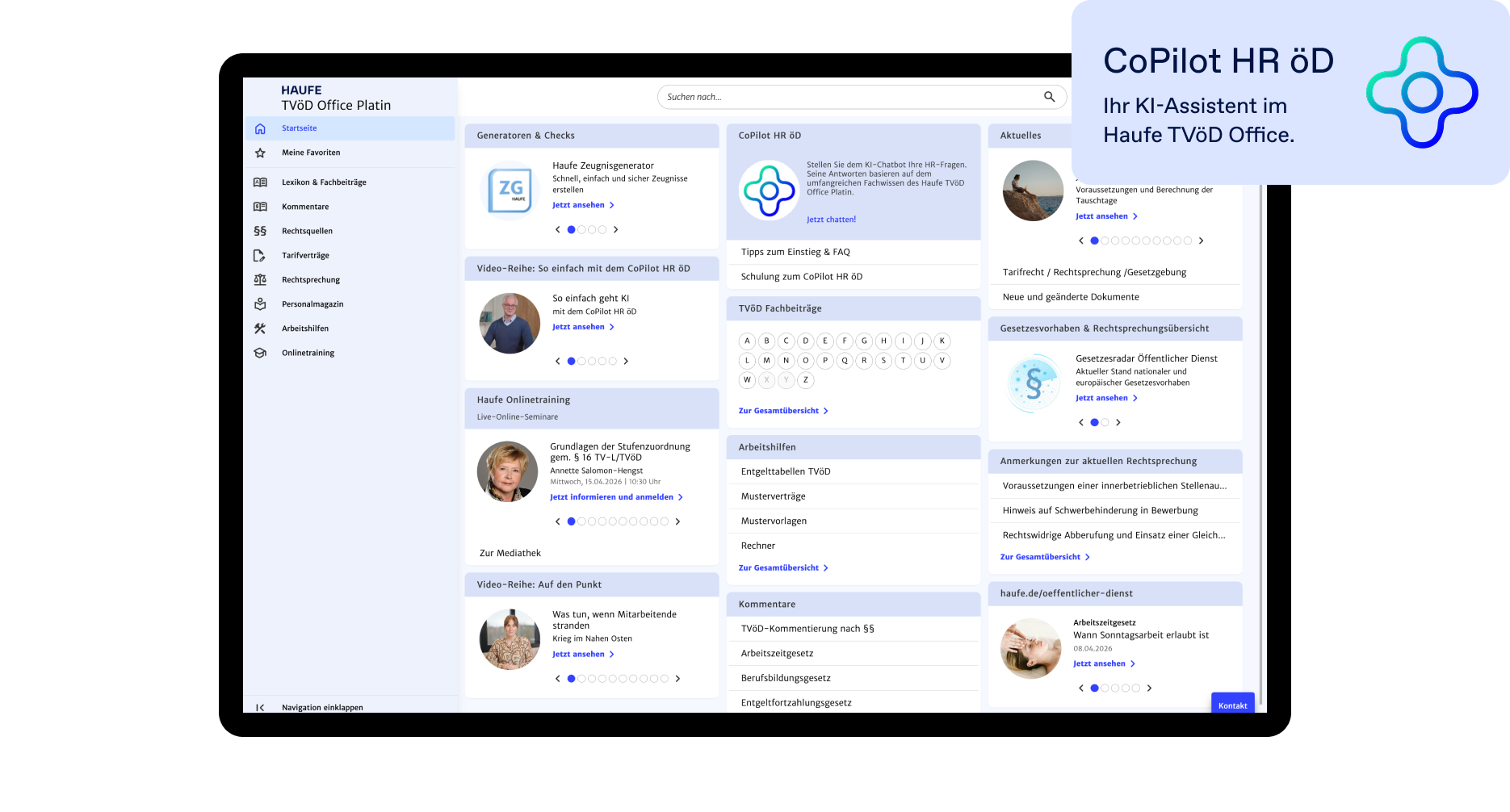
Task: Open Tarifverträge document icon
Action: click(x=260, y=256)
